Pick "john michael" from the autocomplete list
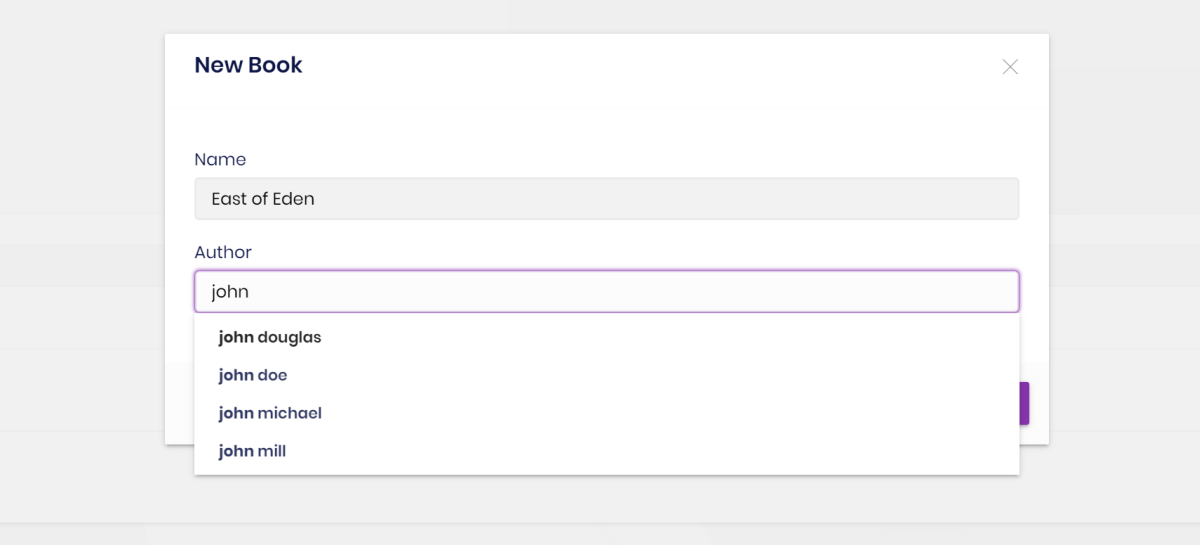Image resolution: width=1200 pixels, height=545 pixels. tap(270, 414)
